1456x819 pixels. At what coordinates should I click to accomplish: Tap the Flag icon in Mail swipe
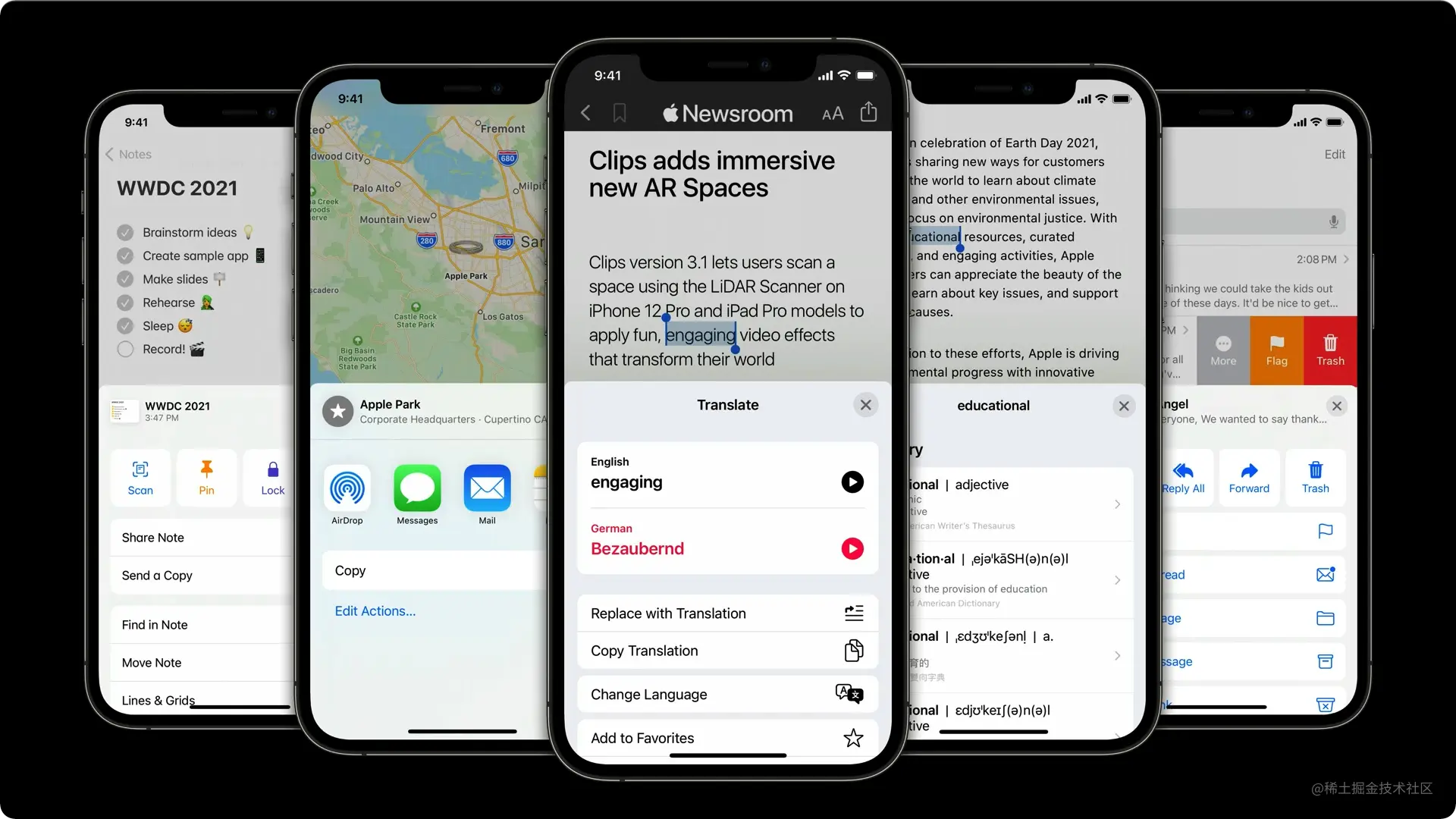tap(1277, 349)
